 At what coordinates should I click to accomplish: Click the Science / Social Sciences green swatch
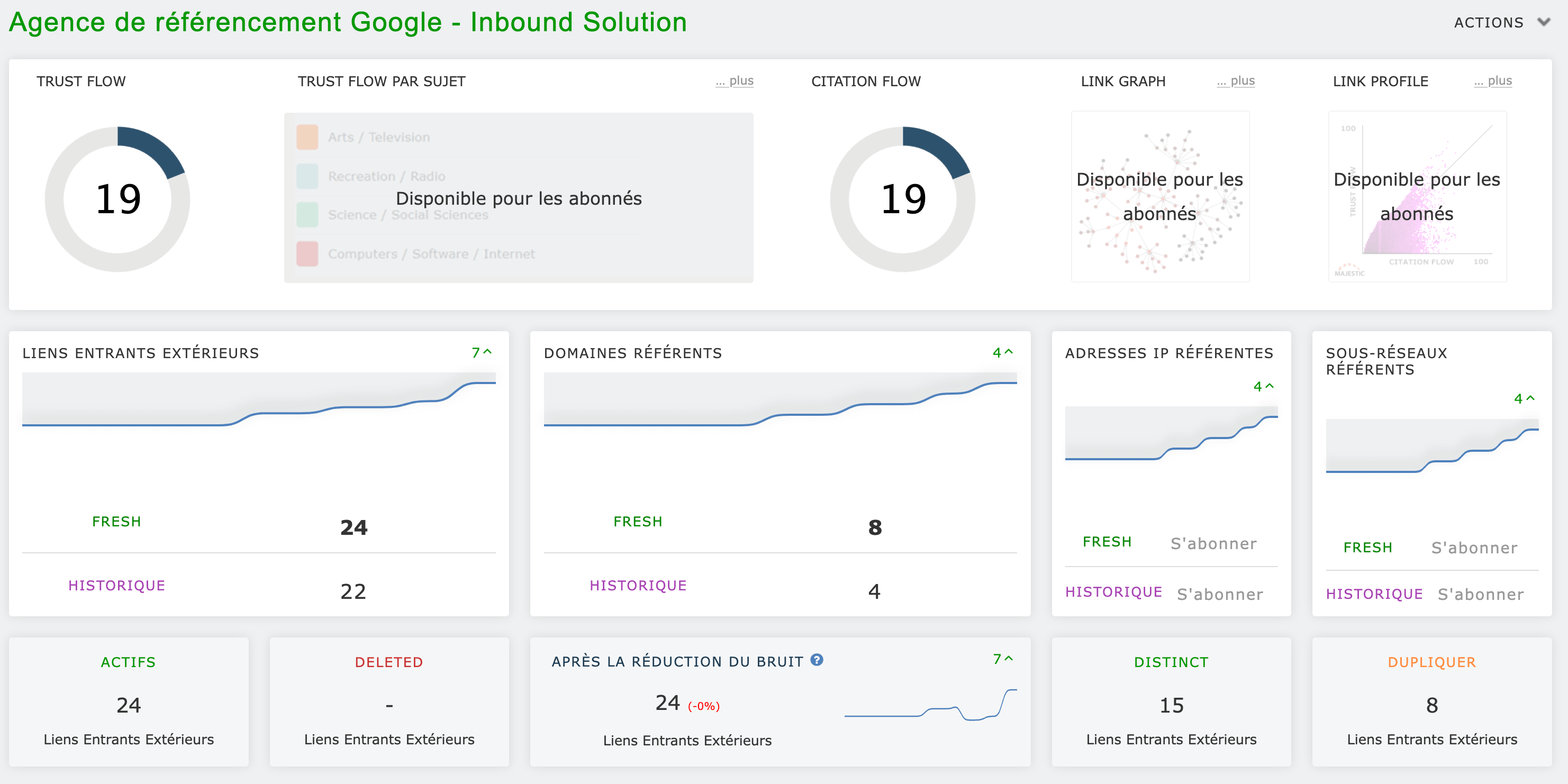(307, 215)
